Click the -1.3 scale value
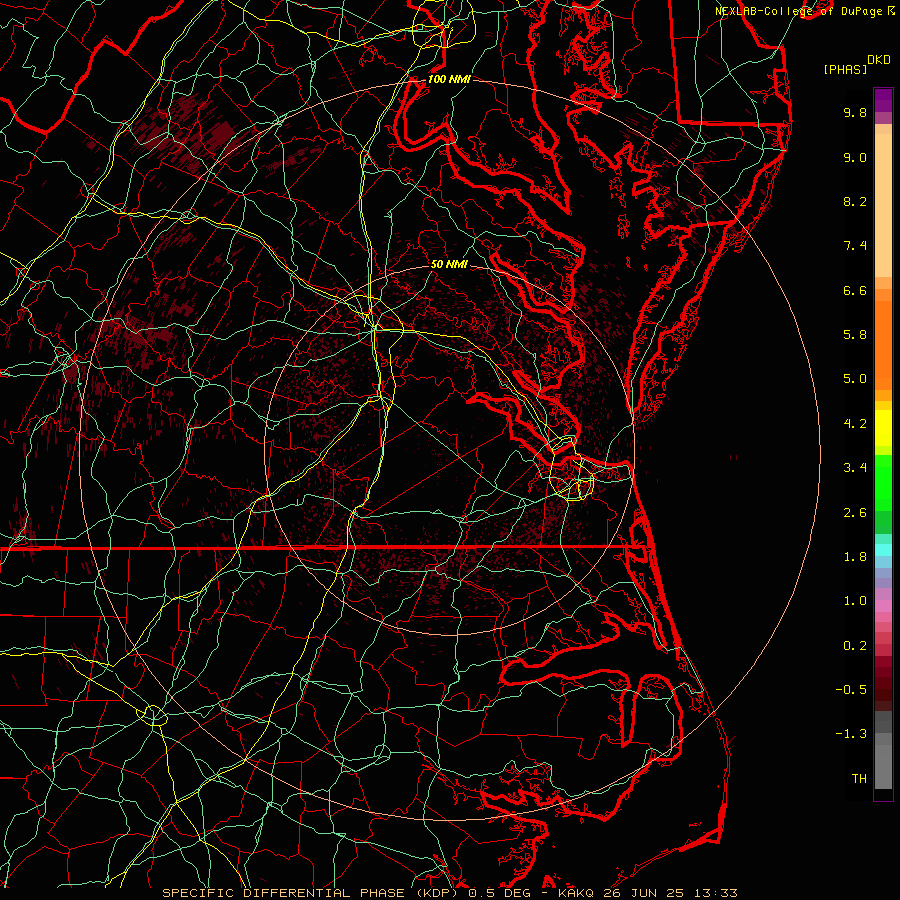This screenshot has height=900, width=900. pyautogui.click(x=851, y=734)
